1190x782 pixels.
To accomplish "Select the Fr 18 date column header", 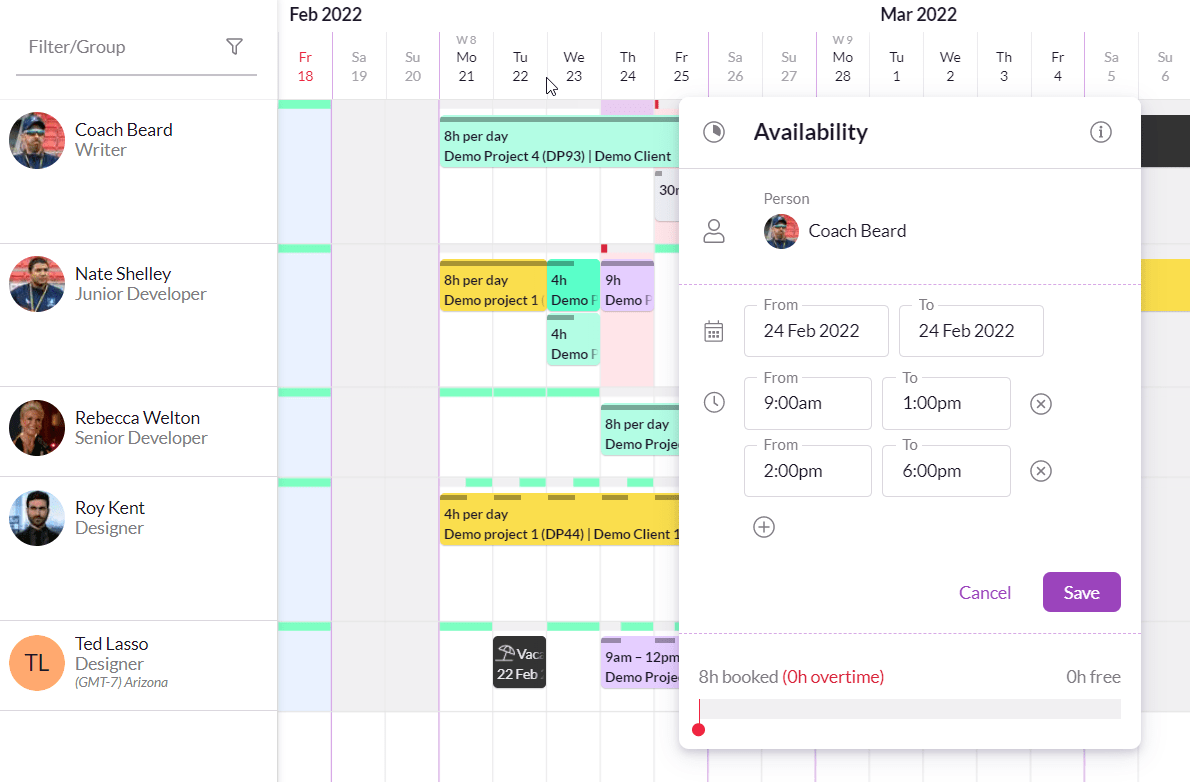I will click(x=304, y=64).
